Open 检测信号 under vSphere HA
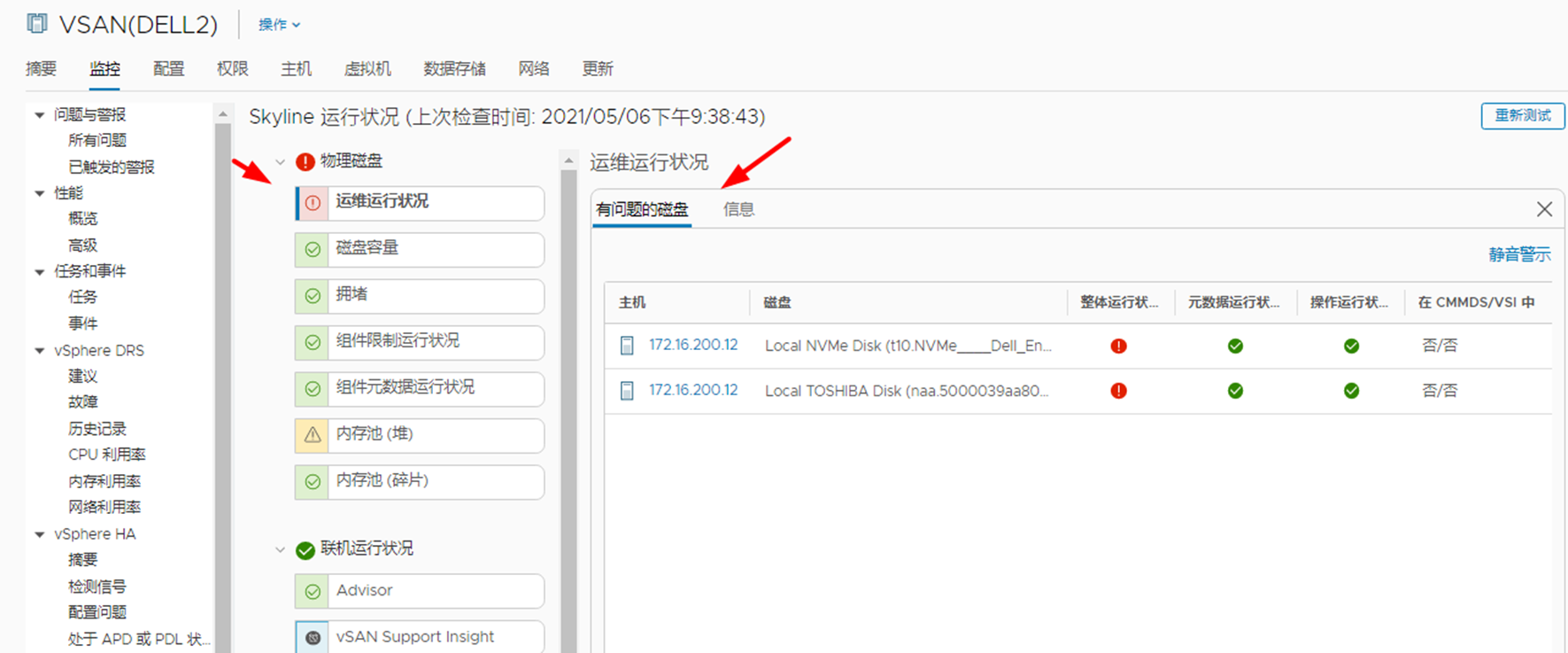This screenshot has width=1568, height=653. click(97, 587)
